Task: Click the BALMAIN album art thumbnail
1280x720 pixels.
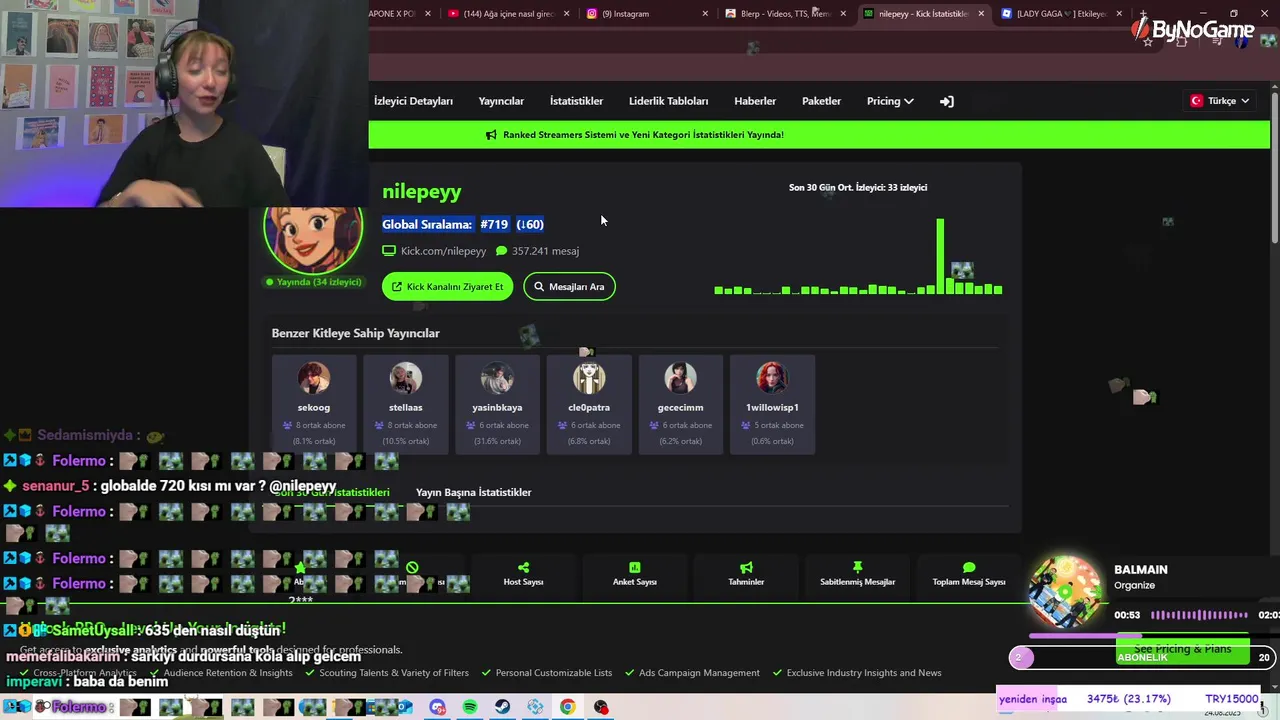Action: click(x=1066, y=590)
